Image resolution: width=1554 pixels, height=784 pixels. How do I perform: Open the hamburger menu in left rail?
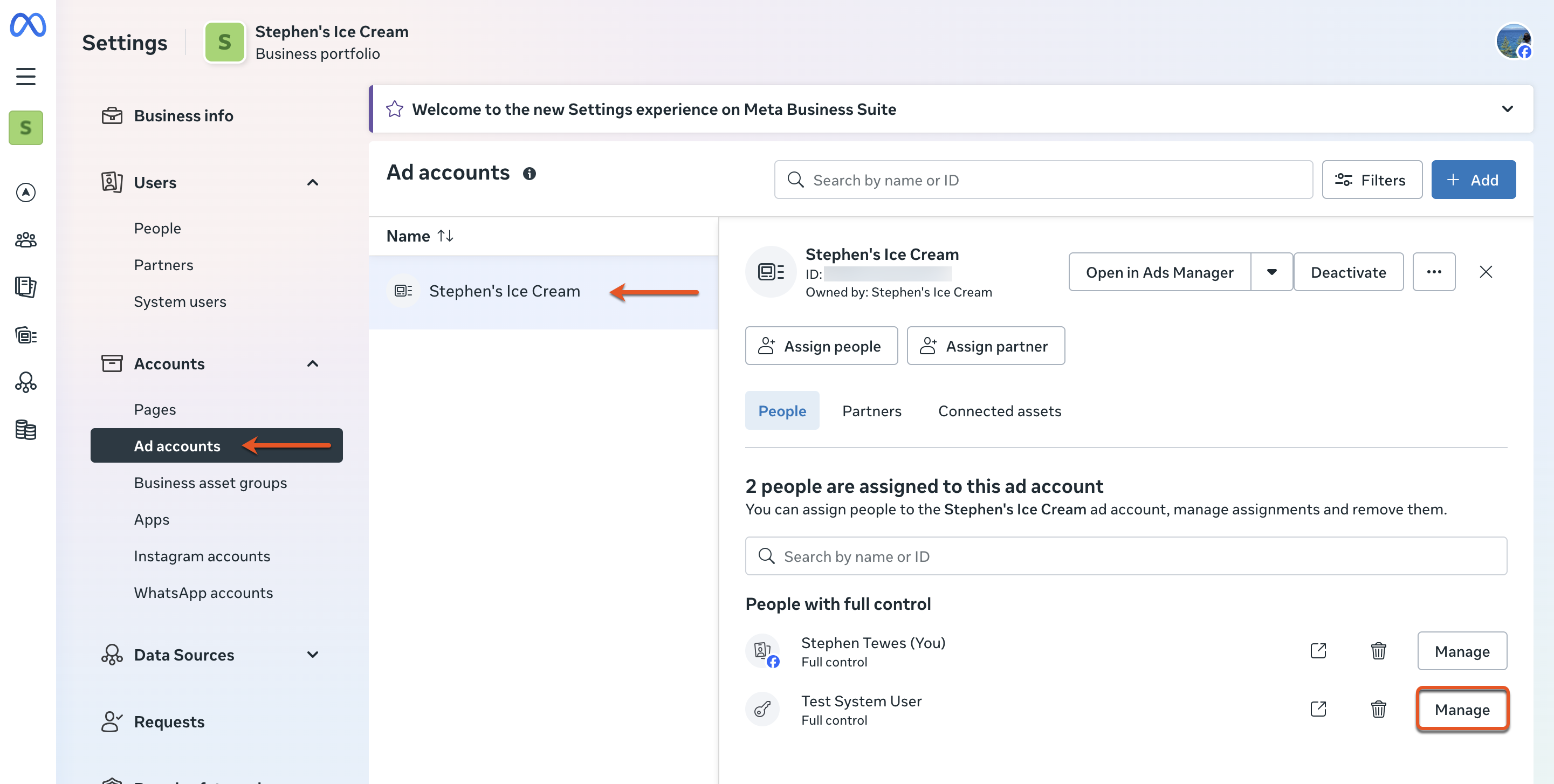point(25,77)
